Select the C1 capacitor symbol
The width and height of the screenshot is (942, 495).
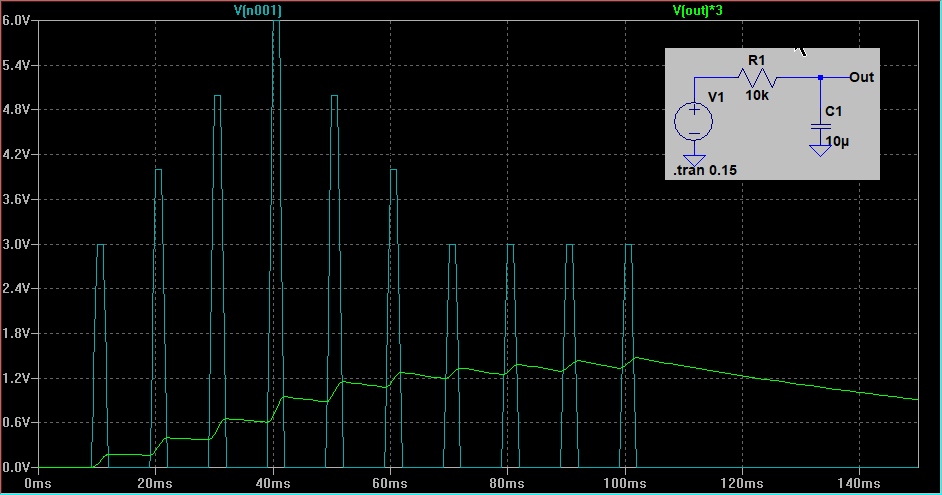pyautogui.click(x=821, y=126)
